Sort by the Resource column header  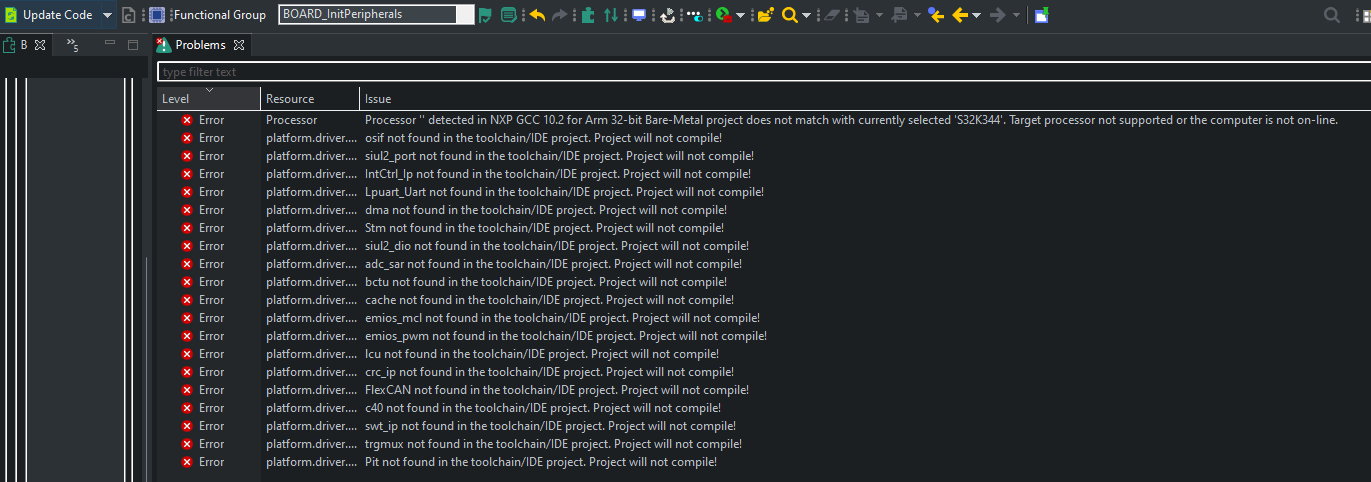click(x=310, y=99)
